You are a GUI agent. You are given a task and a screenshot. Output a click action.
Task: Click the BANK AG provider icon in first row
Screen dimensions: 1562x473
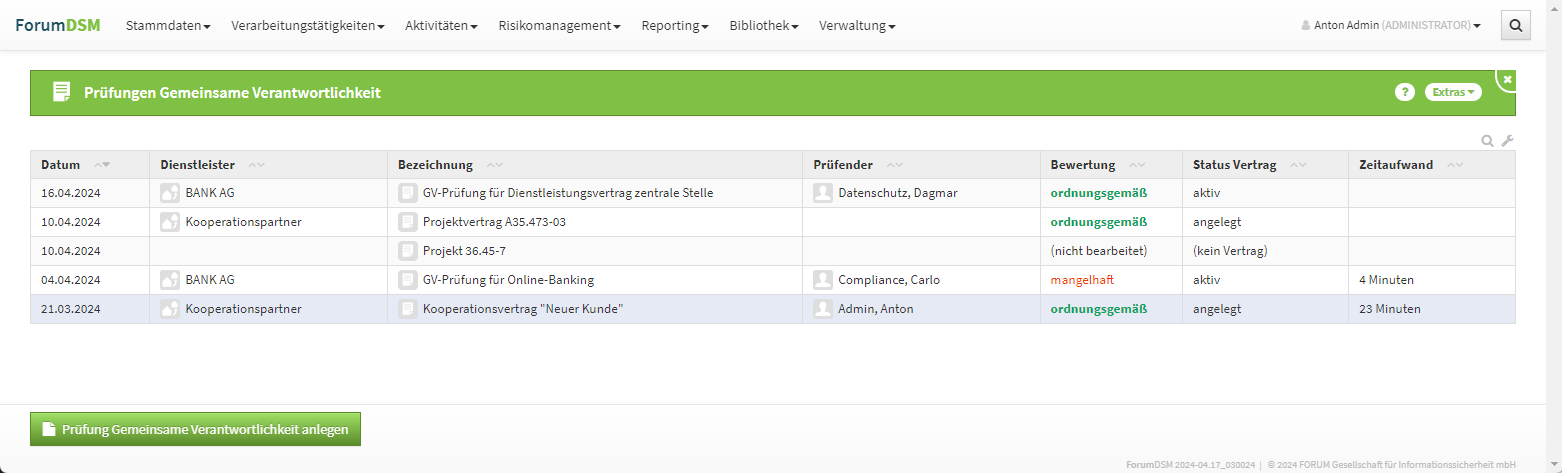170,193
